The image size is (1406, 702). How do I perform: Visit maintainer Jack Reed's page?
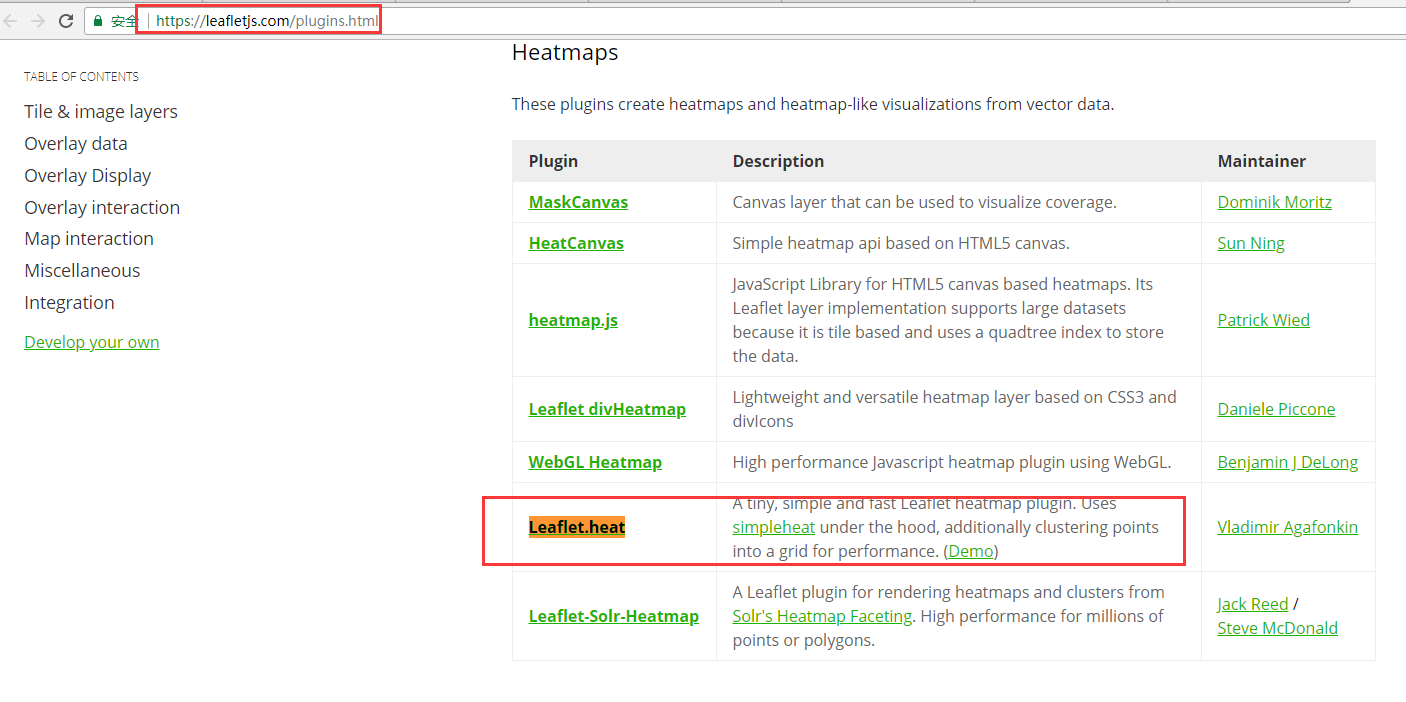1253,604
